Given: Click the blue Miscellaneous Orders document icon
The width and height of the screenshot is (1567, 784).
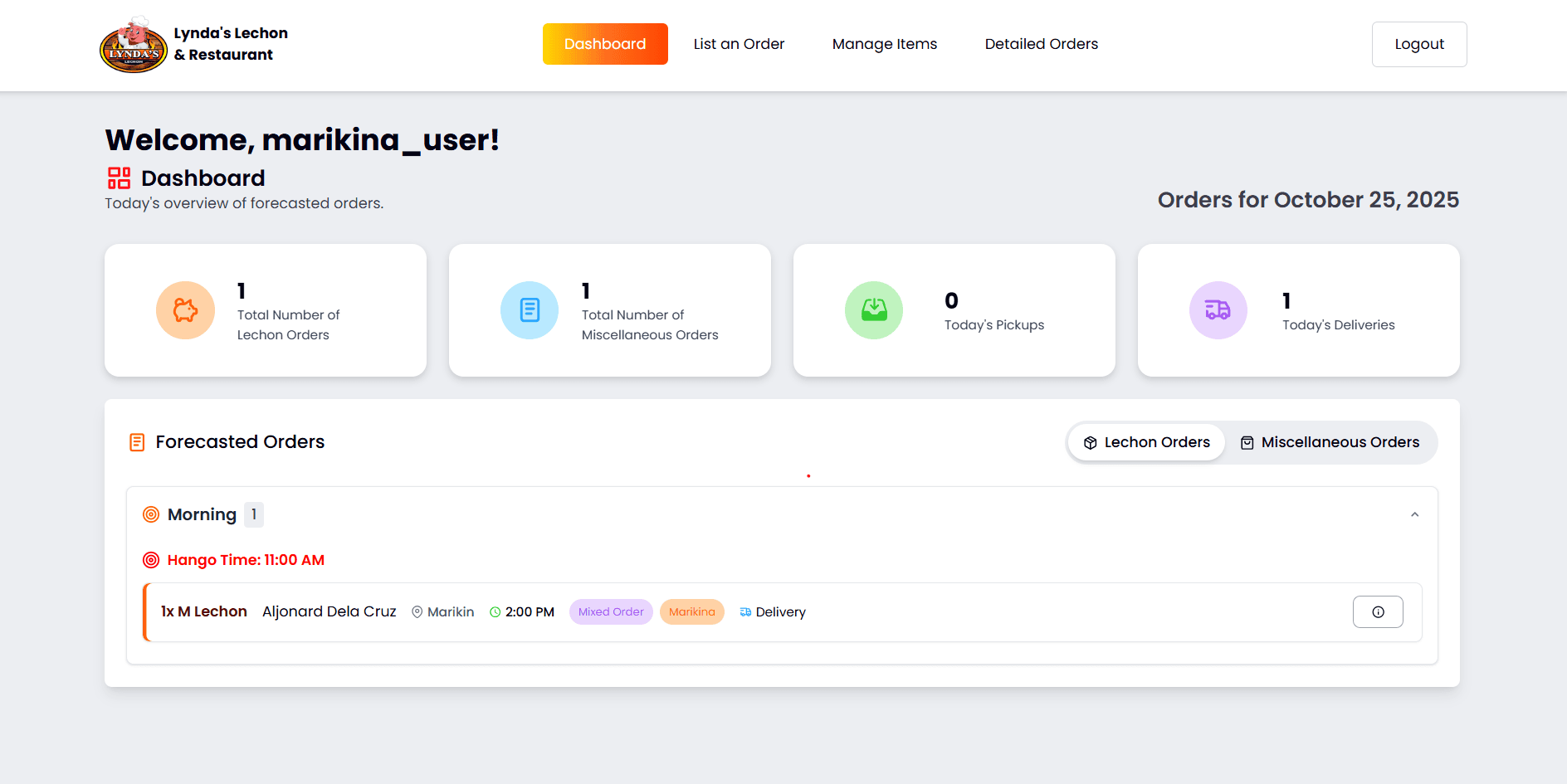Looking at the screenshot, I should point(530,310).
